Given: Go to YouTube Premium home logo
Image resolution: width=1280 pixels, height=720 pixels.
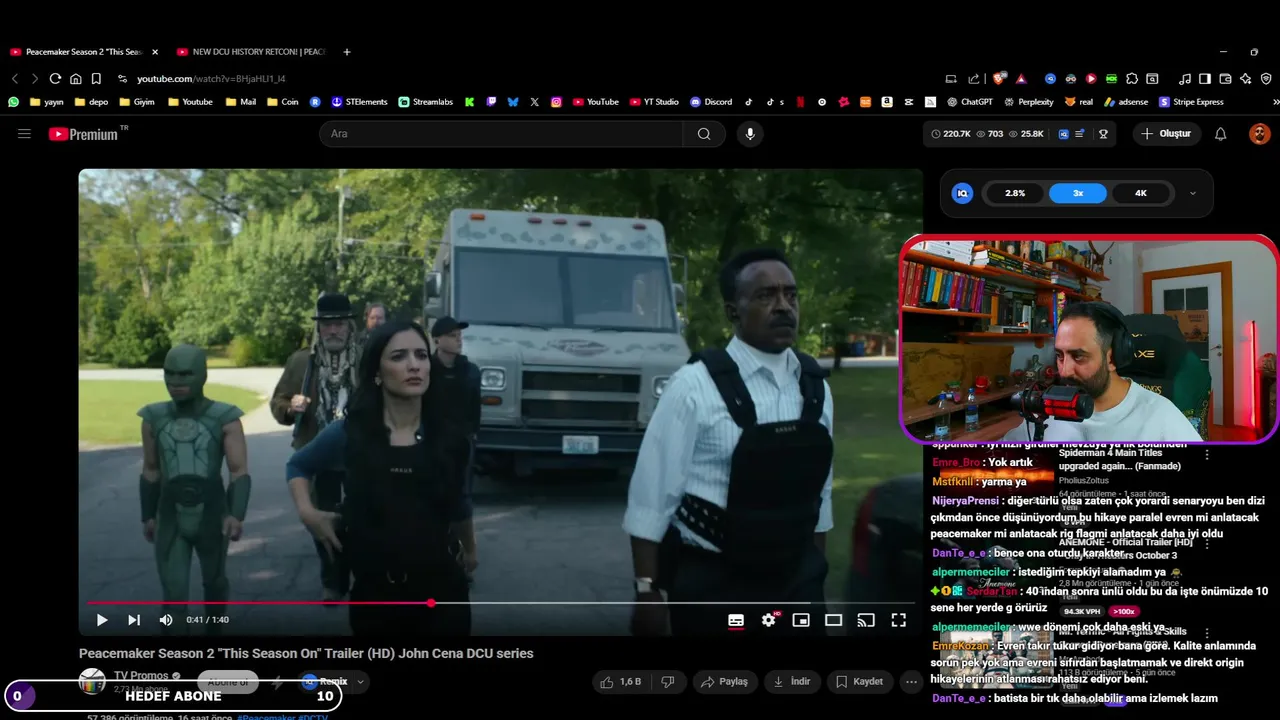Looking at the screenshot, I should 84,134.
